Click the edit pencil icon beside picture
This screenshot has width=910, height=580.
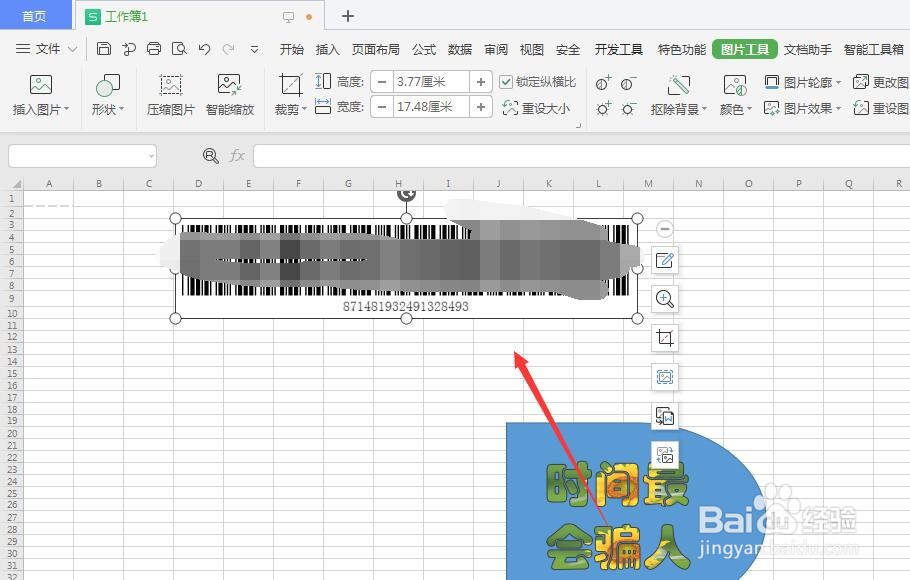coord(665,260)
